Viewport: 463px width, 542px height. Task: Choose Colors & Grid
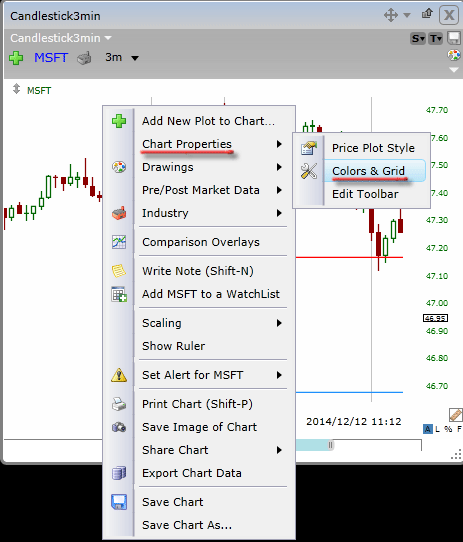tap(369, 171)
